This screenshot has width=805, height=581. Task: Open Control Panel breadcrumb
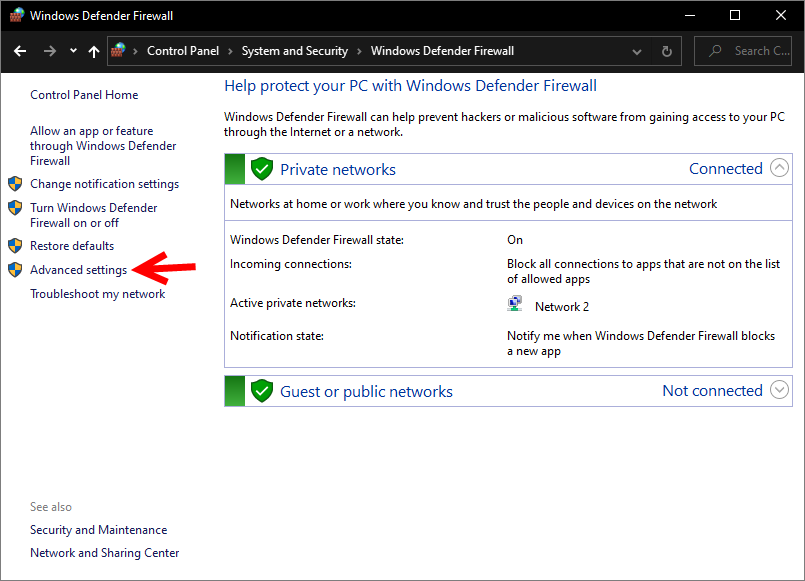pos(183,51)
